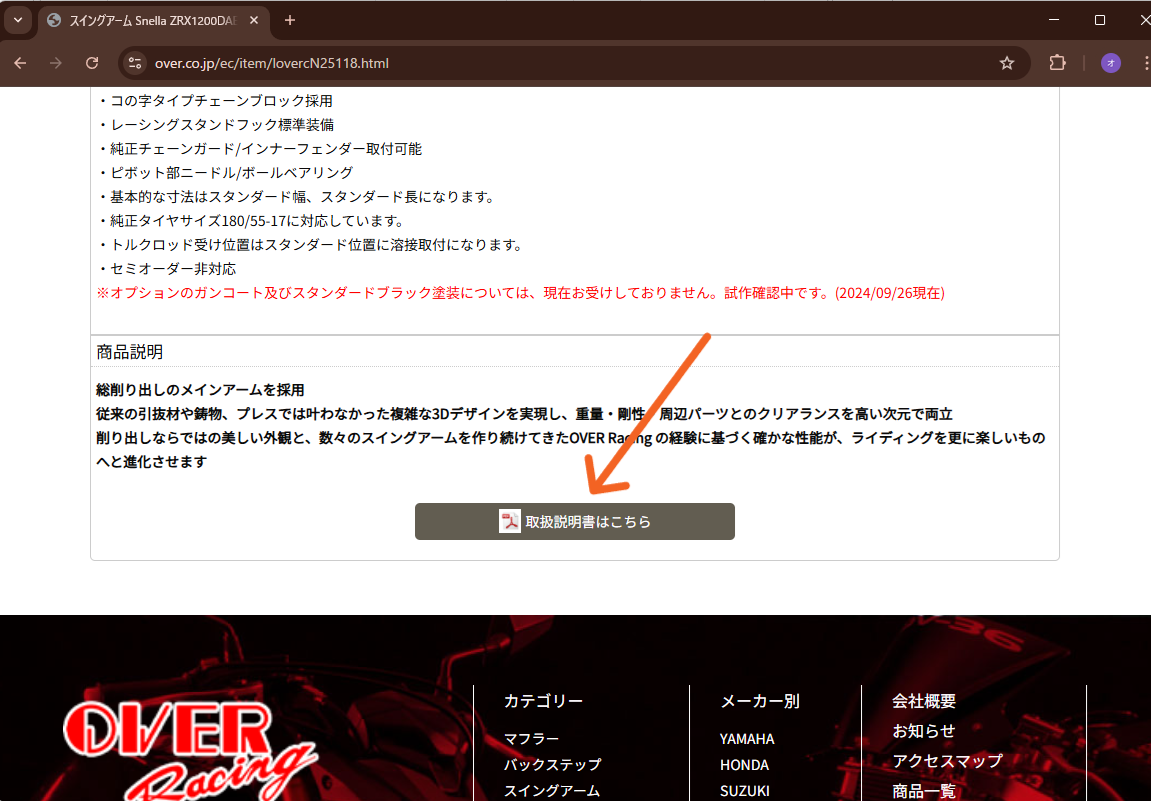Screen dimensions: 1151x801
Task: Minimize the browser window
Action: (x=1054, y=20)
